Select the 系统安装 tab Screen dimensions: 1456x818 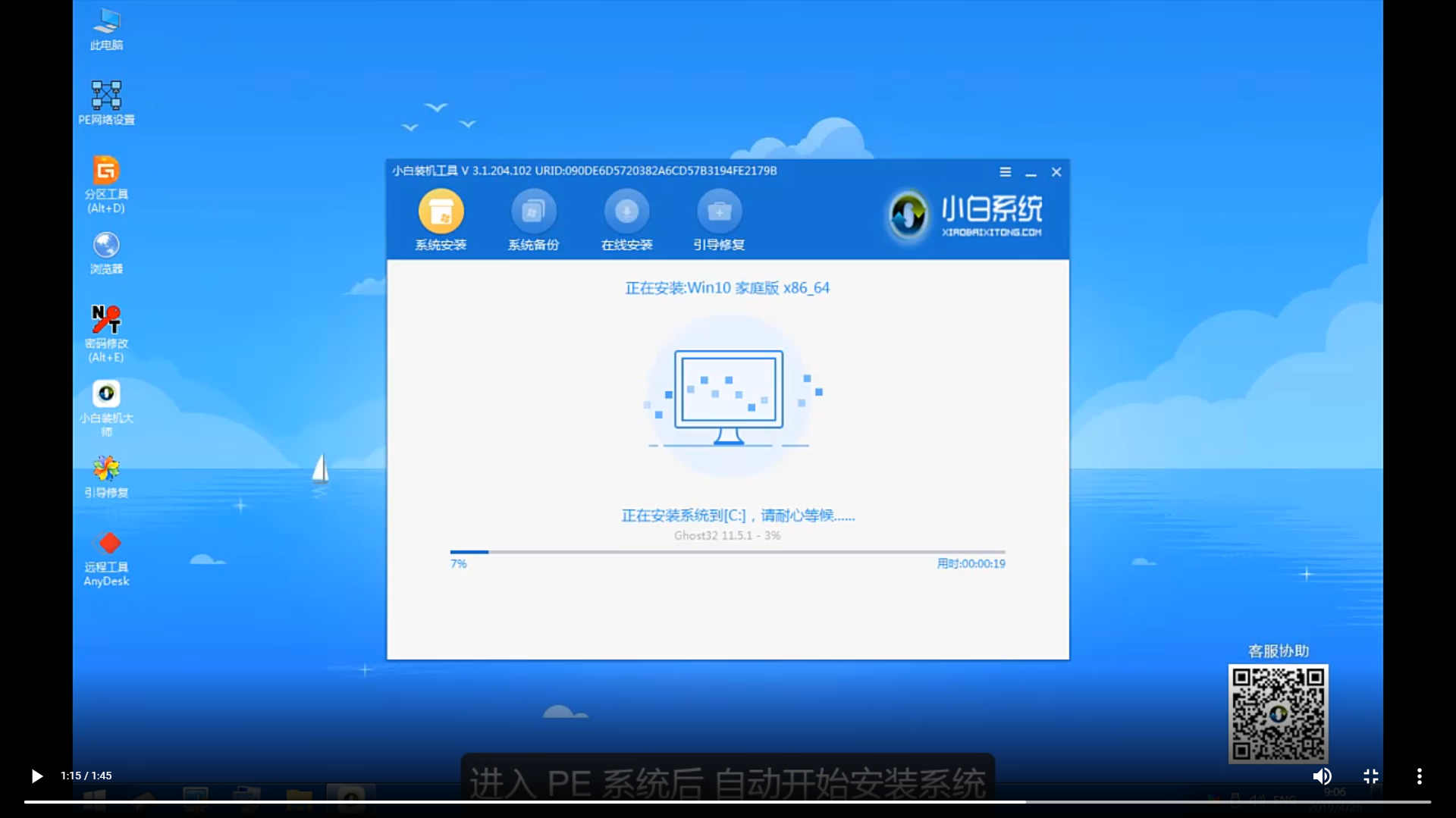441,220
